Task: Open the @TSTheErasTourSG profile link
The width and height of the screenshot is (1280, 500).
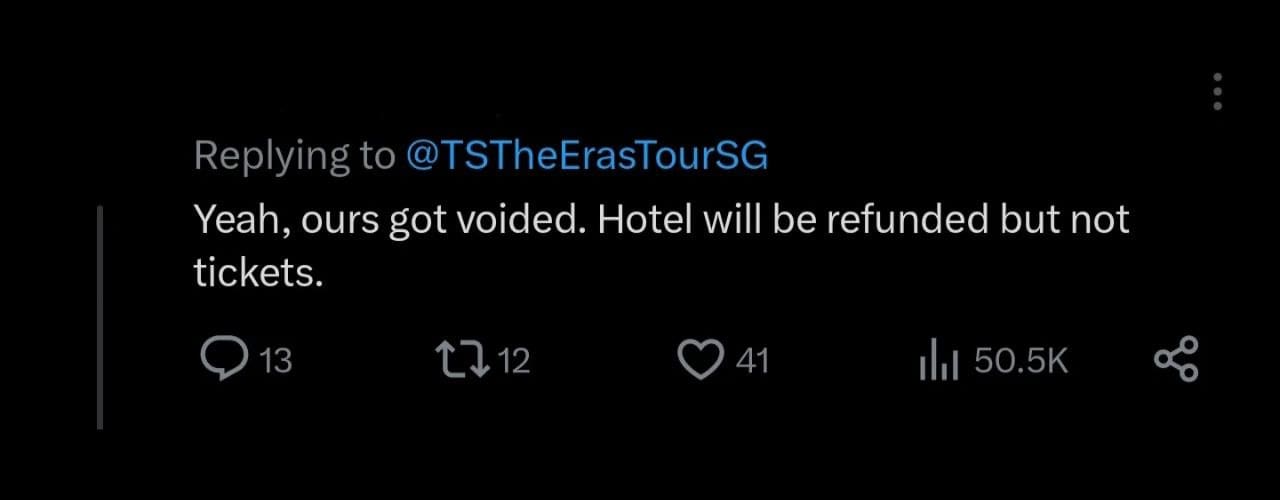Action: click(x=587, y=156)
